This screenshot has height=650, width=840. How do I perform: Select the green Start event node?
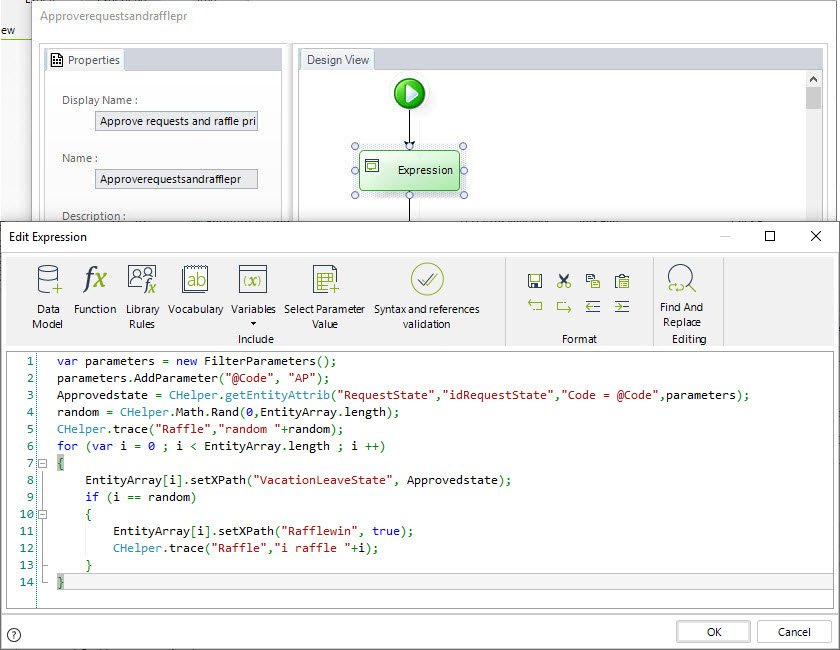[x=409, y=94]
